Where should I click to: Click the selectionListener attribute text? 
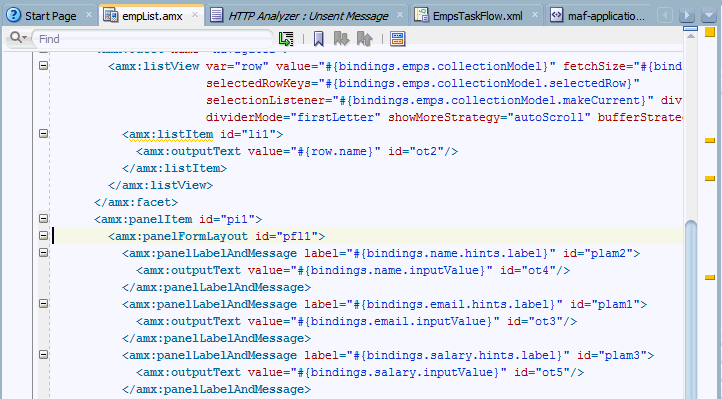coord(430,100)
